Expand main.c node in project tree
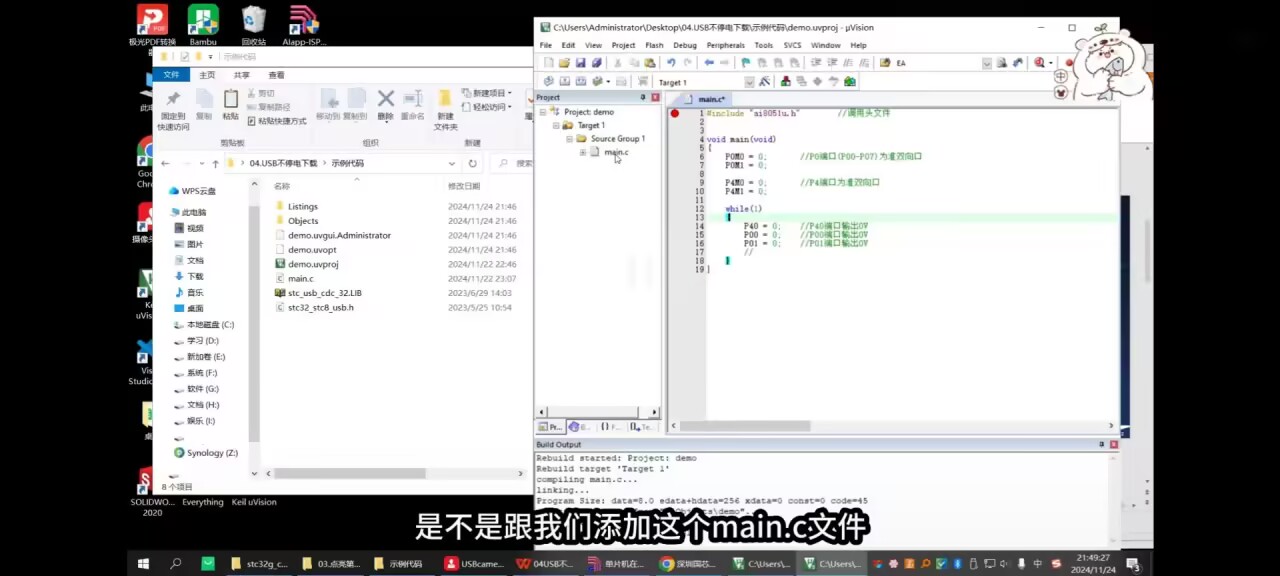This screenshot has height=576, width=1280. coord(583,152)
